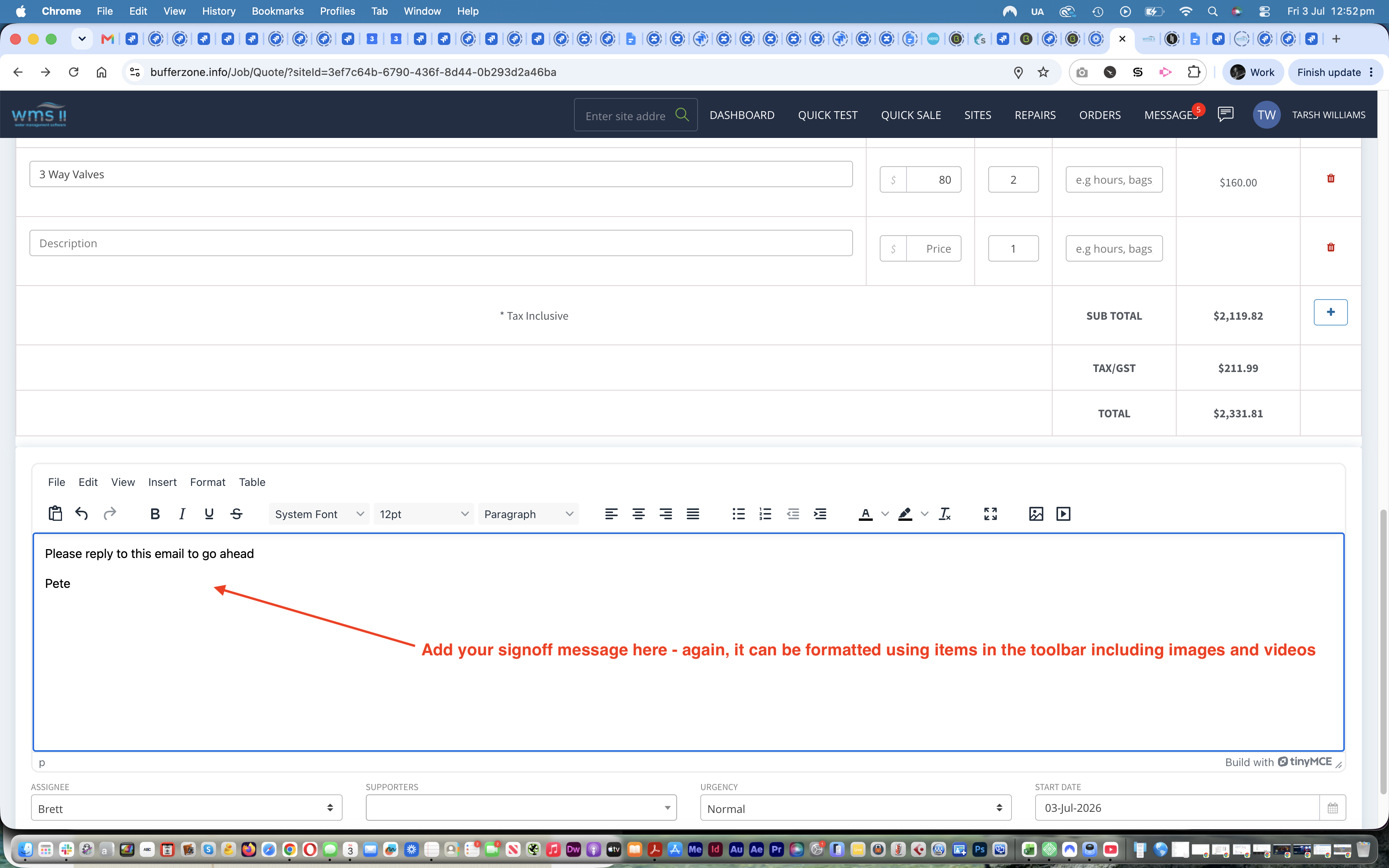Apply the background highlight color
Screen dimensions: 1389x868
[905, 514]
